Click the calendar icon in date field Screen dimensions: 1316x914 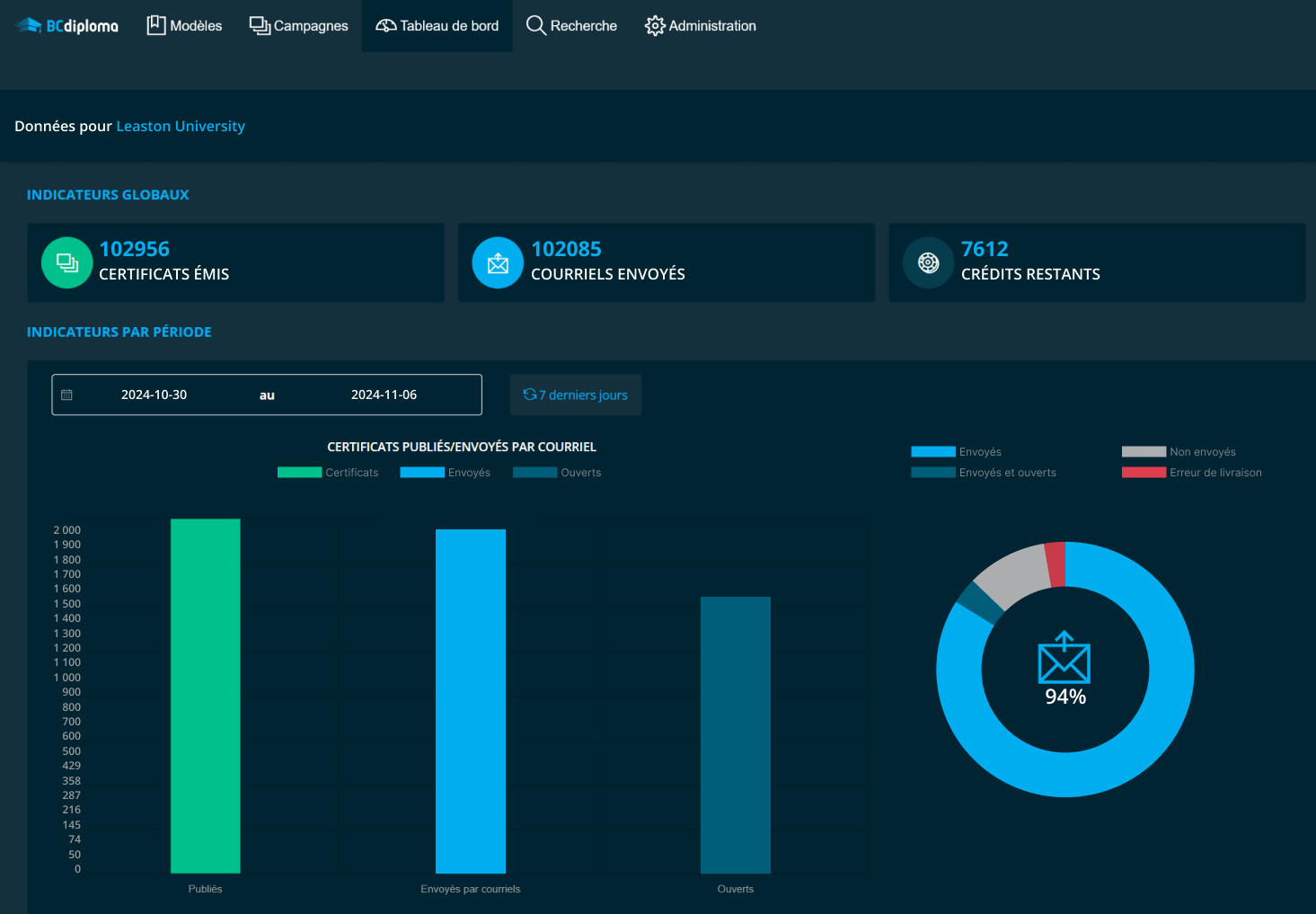click(x=66, y=395)
